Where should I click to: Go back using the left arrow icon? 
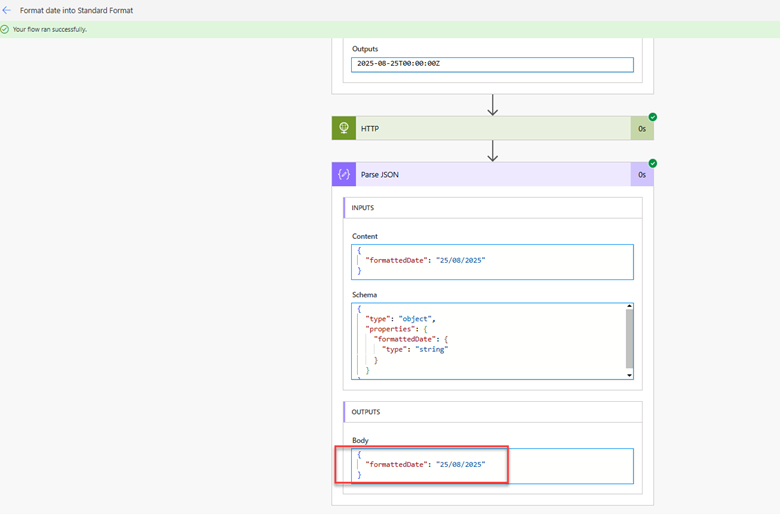click(6, 10)
